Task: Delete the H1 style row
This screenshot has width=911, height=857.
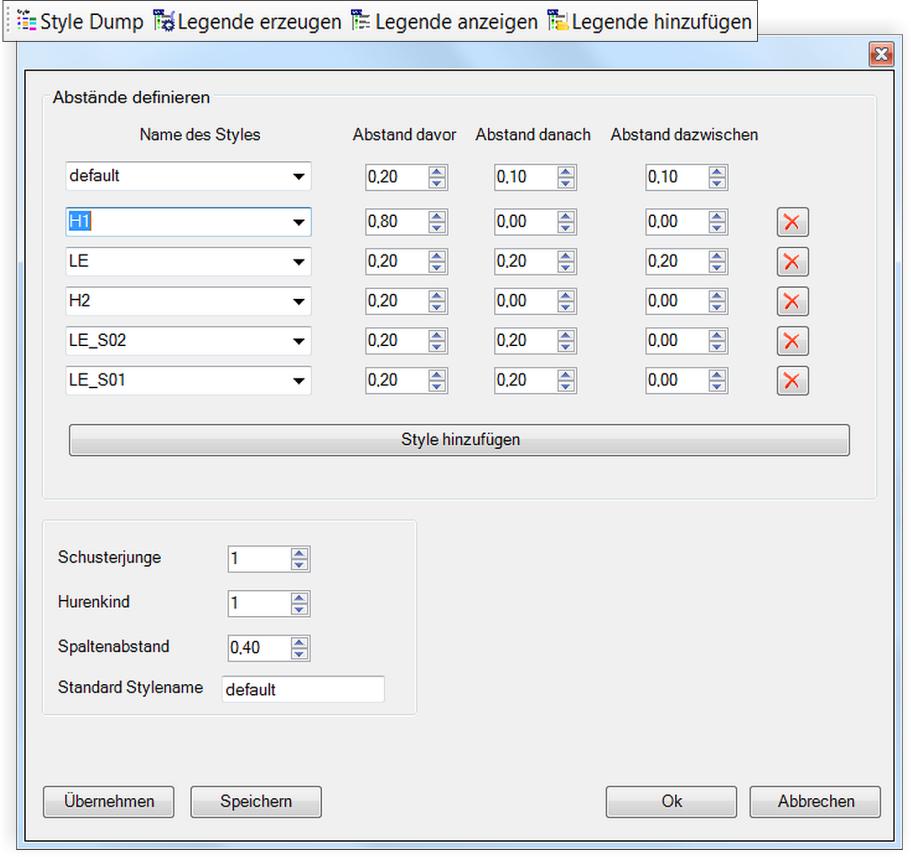Action: (x=792, y=222)
